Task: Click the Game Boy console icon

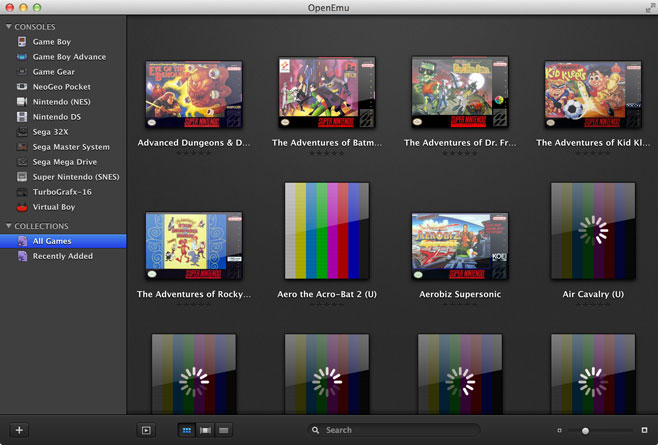Action: pyautogui.click(x=22, y=42)
